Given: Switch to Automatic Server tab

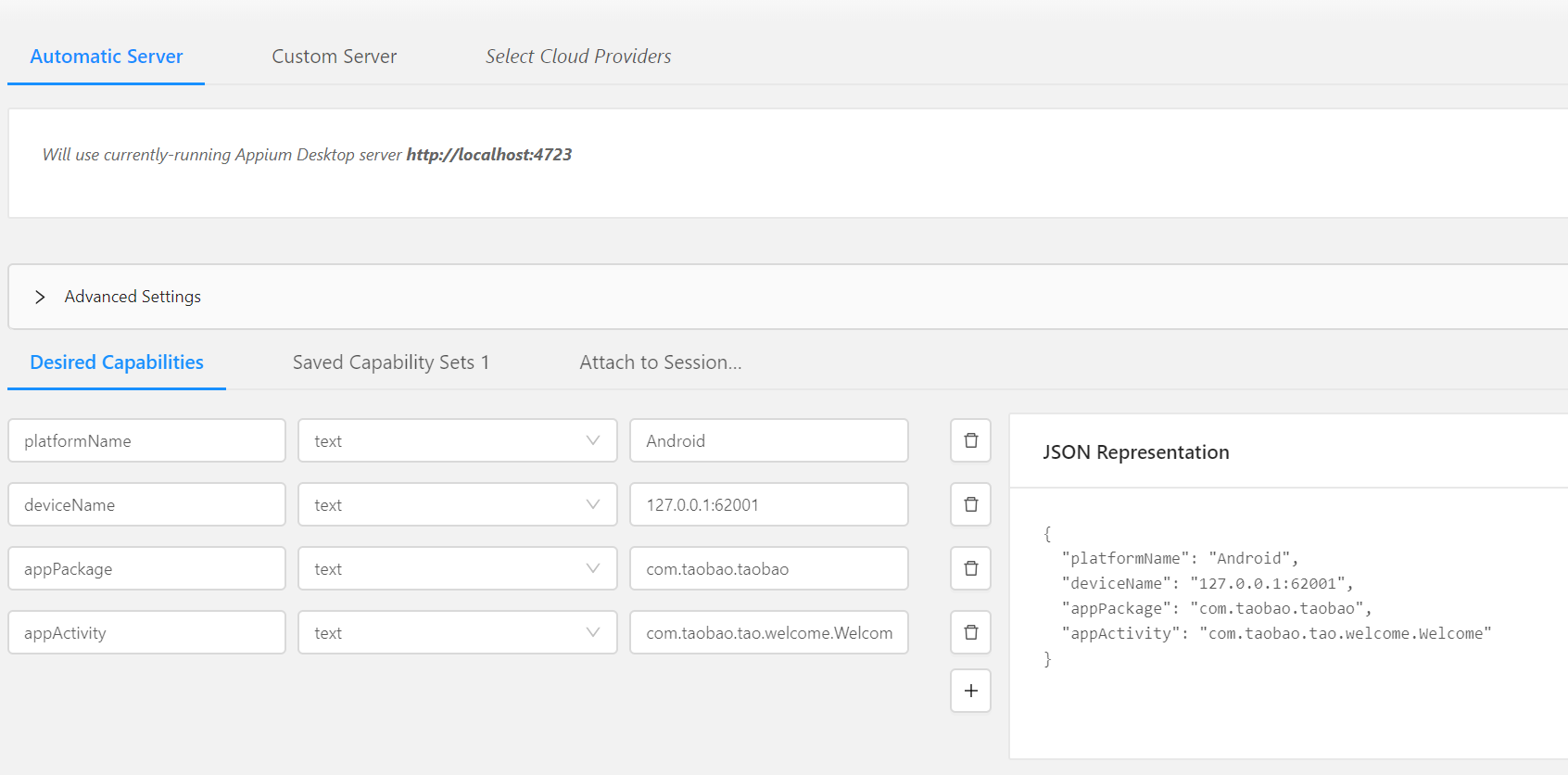Looking at the screenshot, I should pyautogui.click(x=107, y=57).
